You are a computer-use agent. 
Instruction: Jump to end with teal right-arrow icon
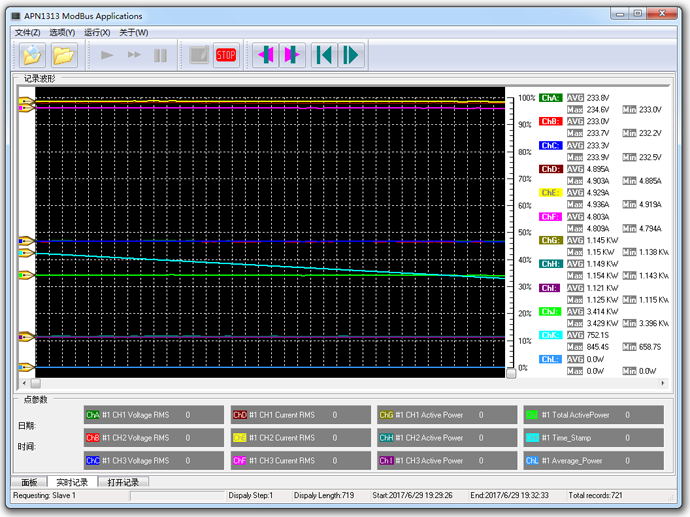350,55
